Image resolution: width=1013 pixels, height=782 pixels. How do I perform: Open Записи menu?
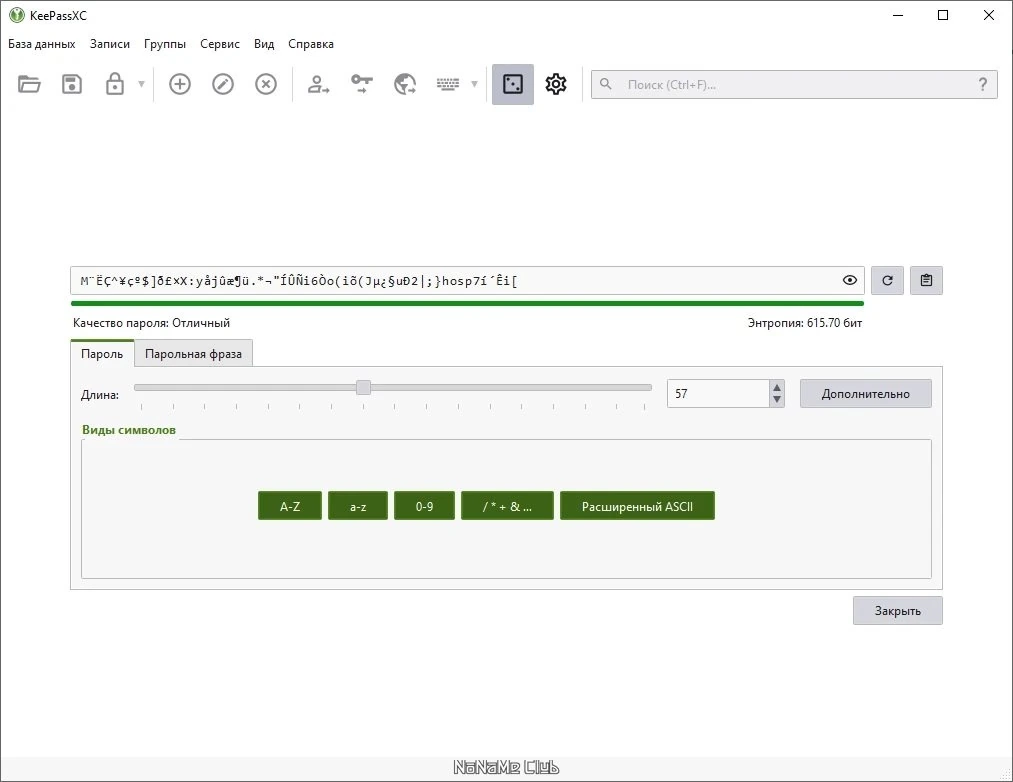(110, 44)
